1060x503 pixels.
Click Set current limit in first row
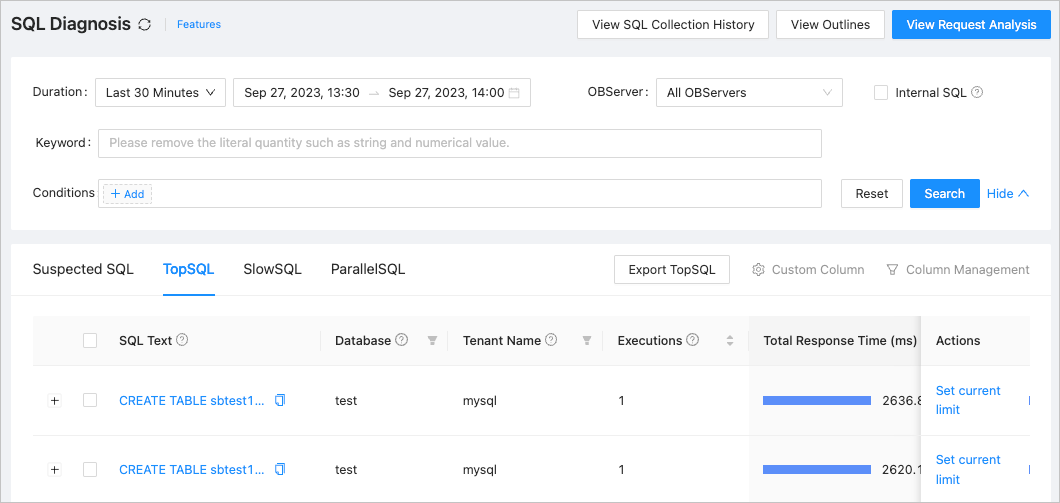(x=967, y=400)
